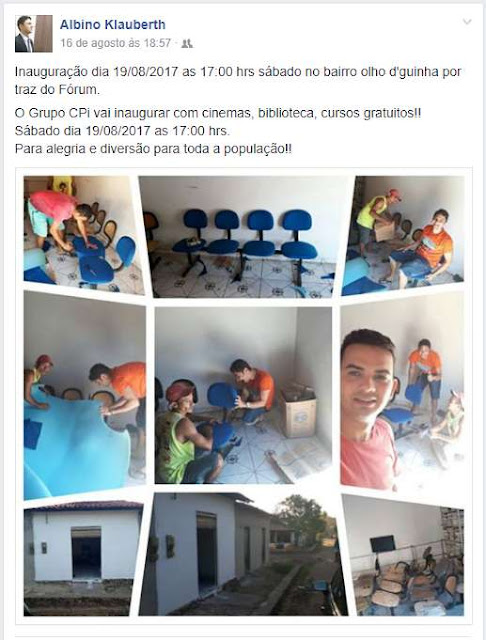Image resolution: width=486 pixels, height=640 pixels.
Task: Open the 16 de agosto às 18:57 timestamp
Action: coord(115,43)
